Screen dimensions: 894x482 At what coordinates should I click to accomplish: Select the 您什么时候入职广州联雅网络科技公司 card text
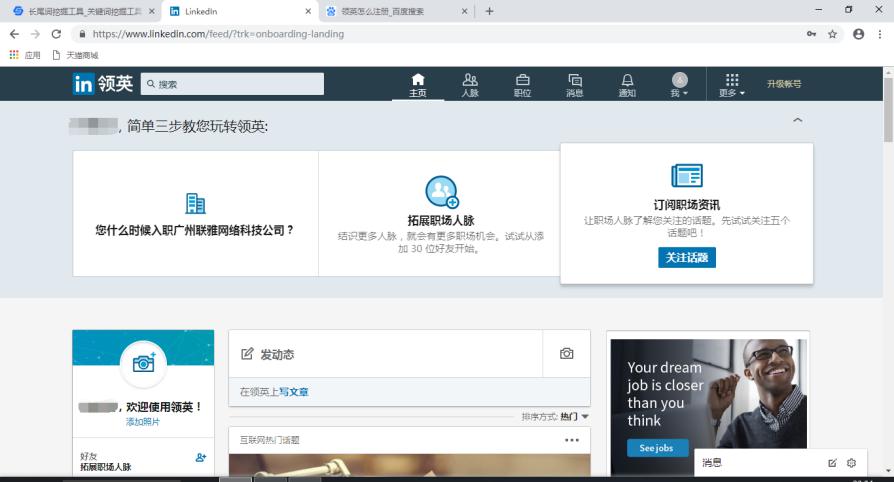pos(195,230)
